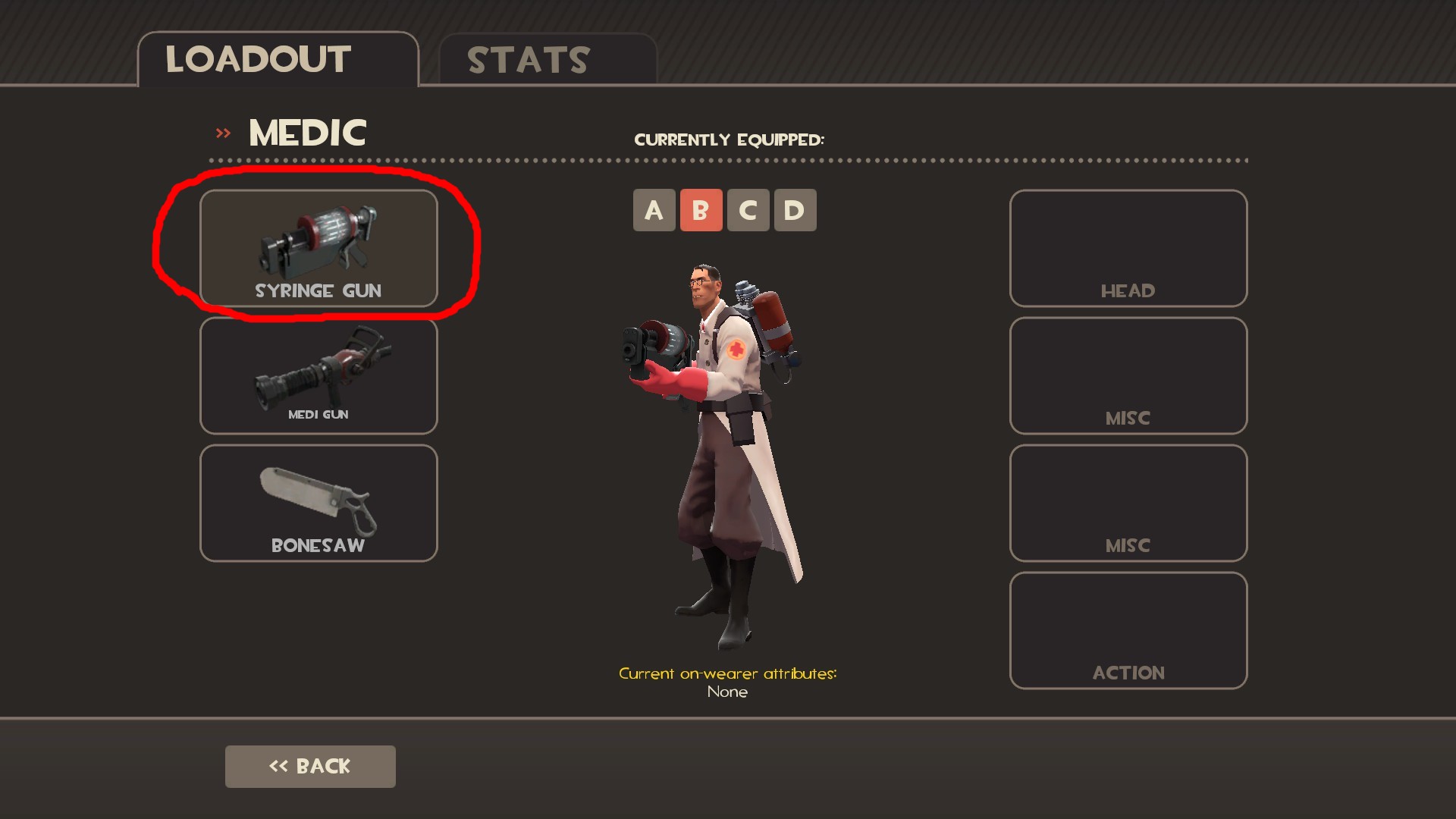The width and height of the screenshot is (1456, 819).
Task: Select the highlighted preset B
Action: 701,210
